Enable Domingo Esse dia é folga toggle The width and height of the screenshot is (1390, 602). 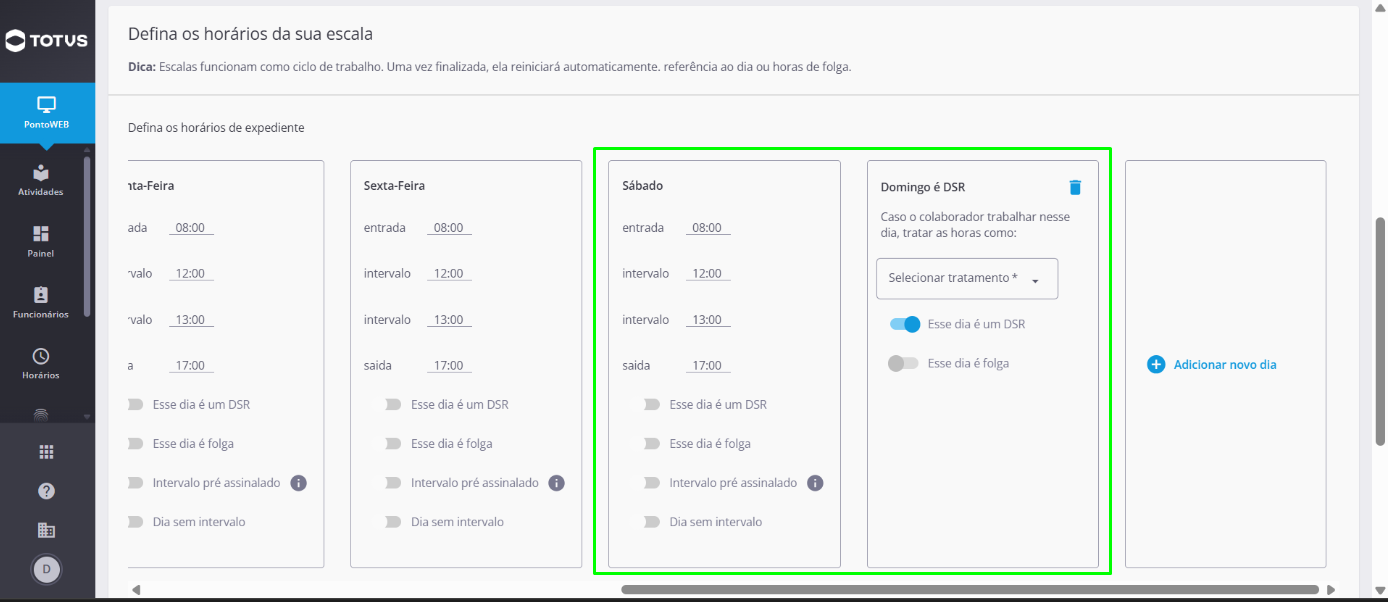[903, 363]
